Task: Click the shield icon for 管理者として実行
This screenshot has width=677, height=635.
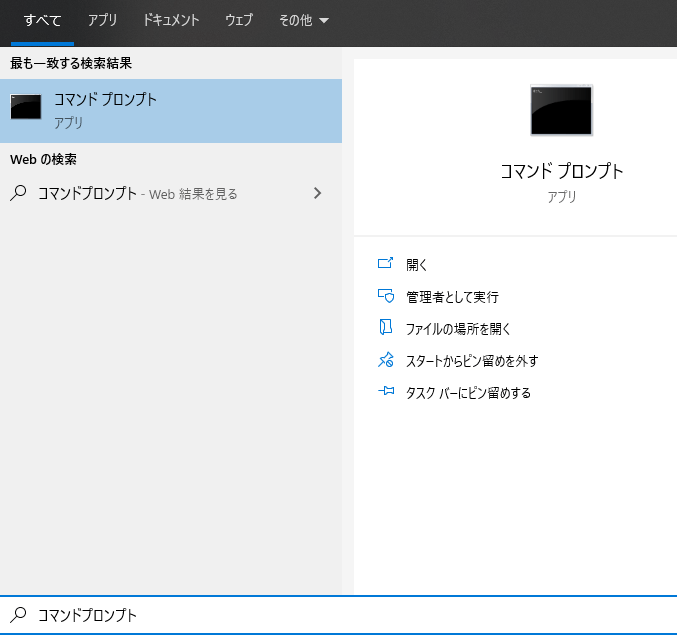Action: point(386,296)
